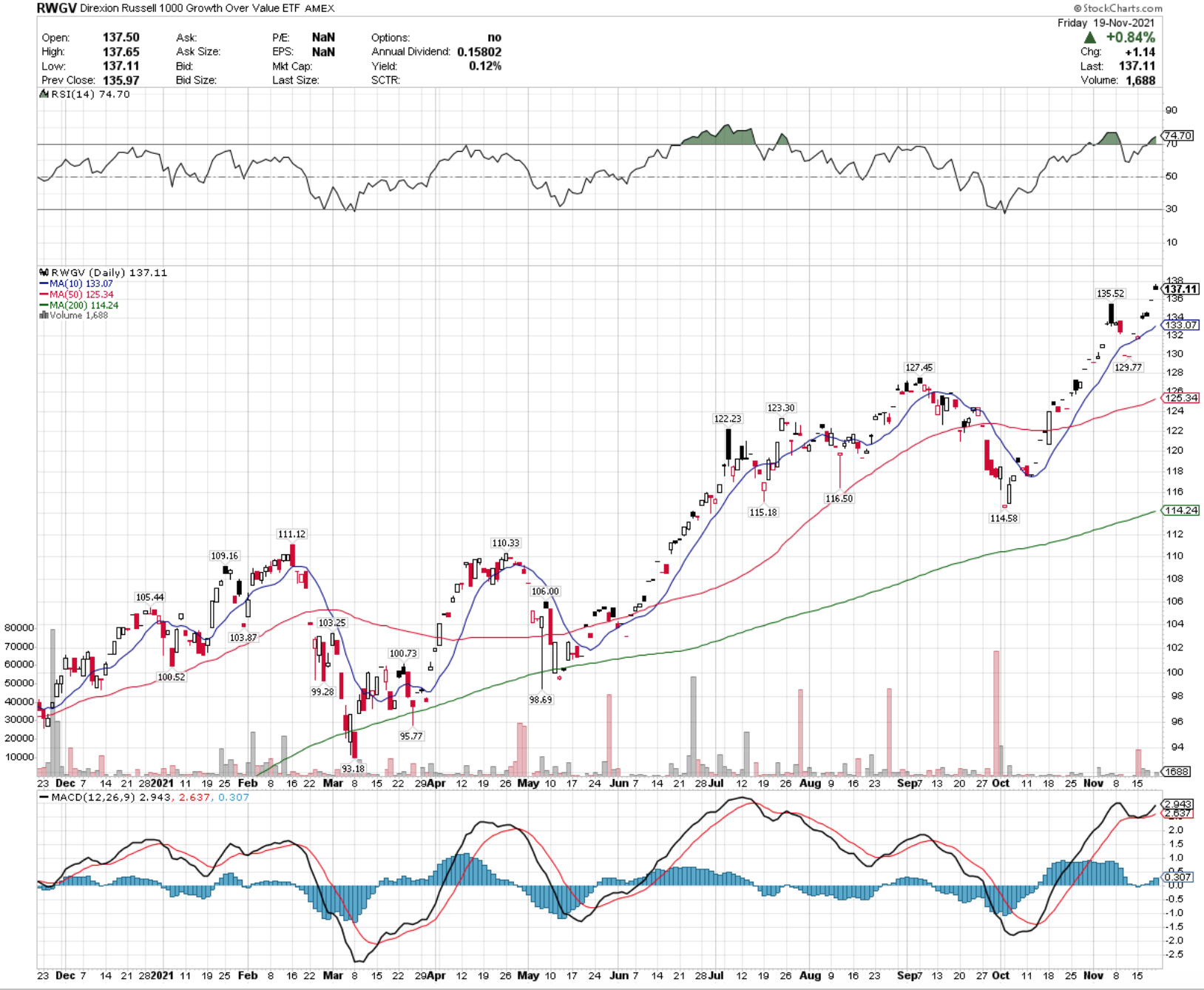This screenshot has height=990, width=1204.
Task: Click the 111.12 February high annotation
Action: coord(291,533)
